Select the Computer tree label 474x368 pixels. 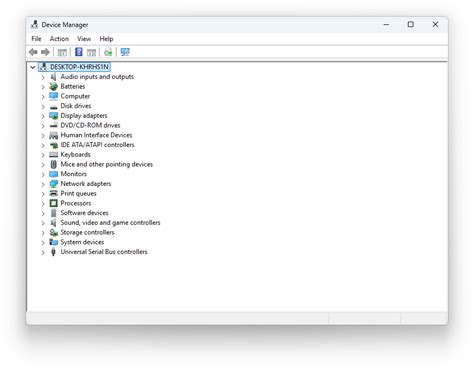[x=75, y=96]
